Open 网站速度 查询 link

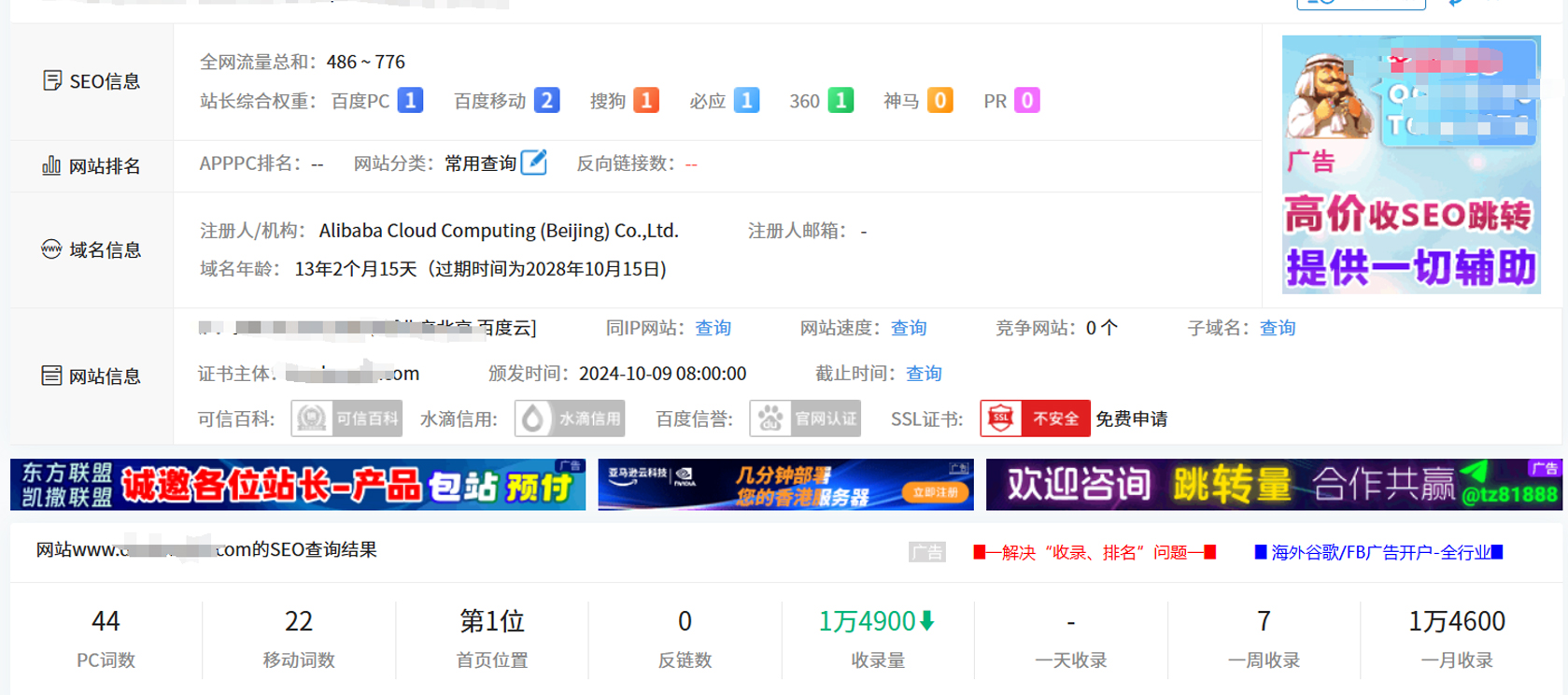point(908,328)
